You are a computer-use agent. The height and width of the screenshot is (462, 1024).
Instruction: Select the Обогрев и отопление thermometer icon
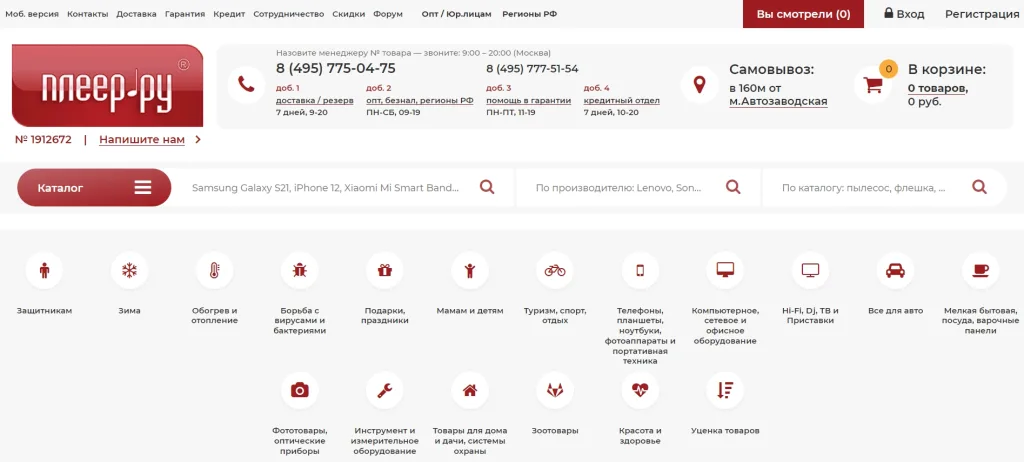click(x=214, y=270)
